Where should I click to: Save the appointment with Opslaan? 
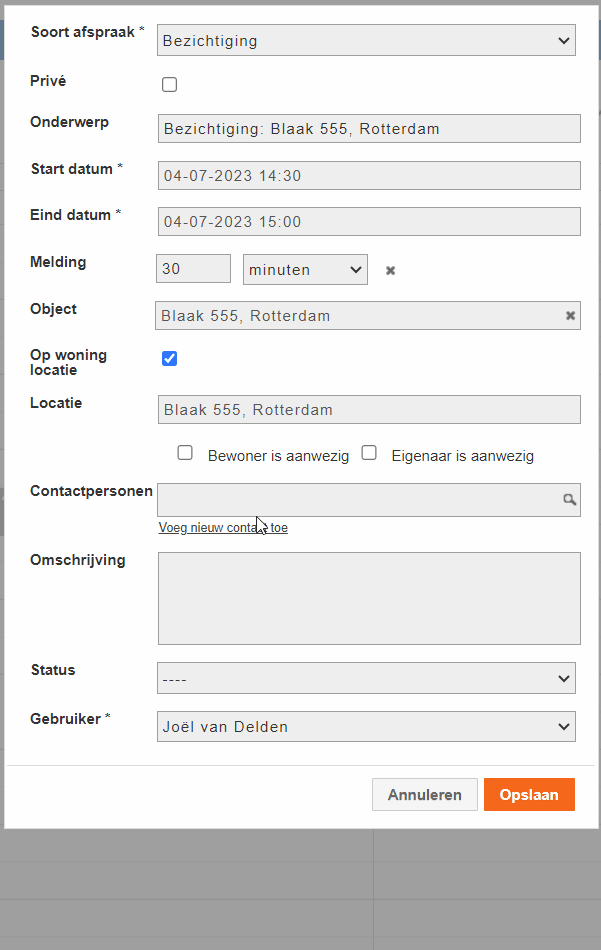529,794
